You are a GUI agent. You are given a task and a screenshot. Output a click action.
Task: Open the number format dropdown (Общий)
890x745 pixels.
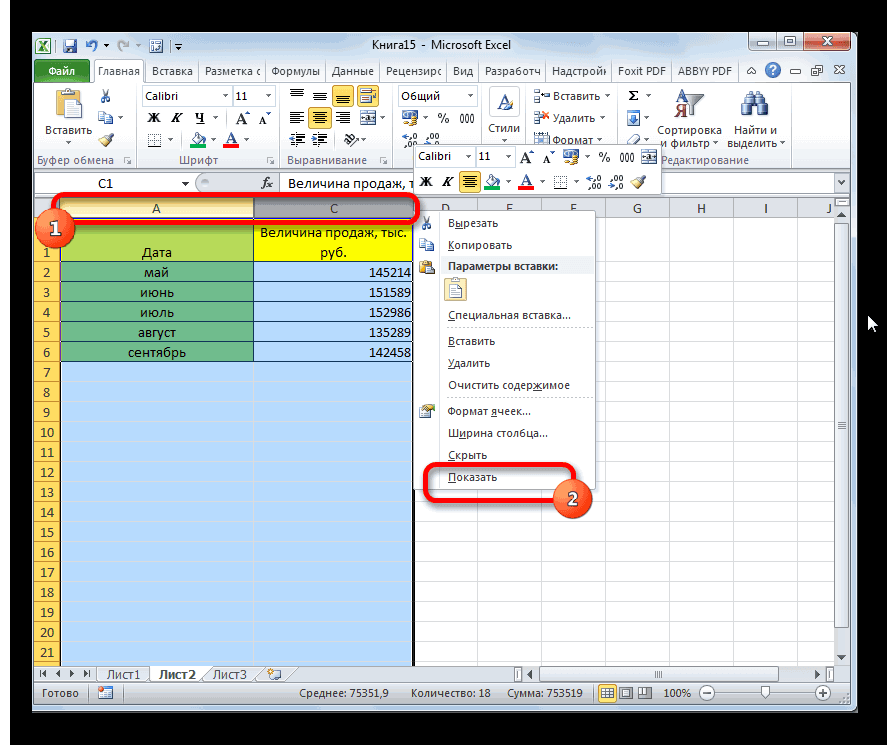coord(470,96)
